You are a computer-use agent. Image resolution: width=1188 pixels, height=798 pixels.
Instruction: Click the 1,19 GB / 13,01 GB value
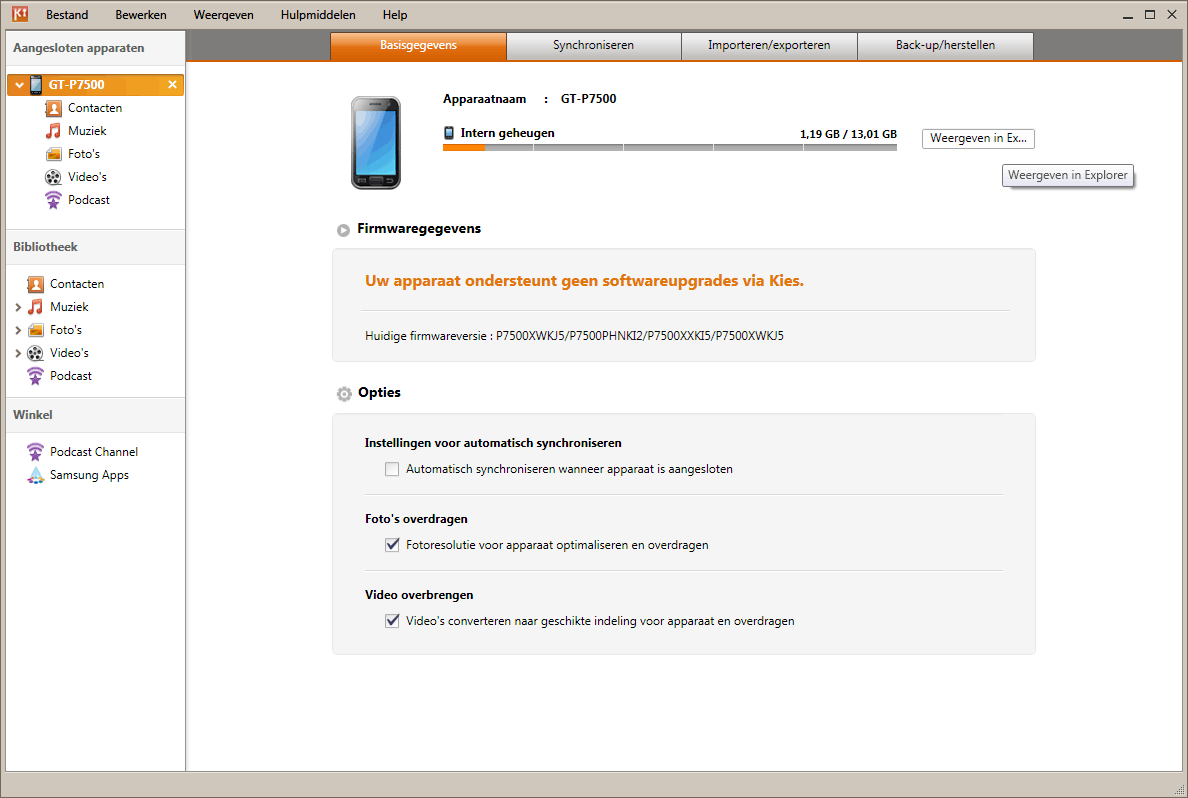848,134
